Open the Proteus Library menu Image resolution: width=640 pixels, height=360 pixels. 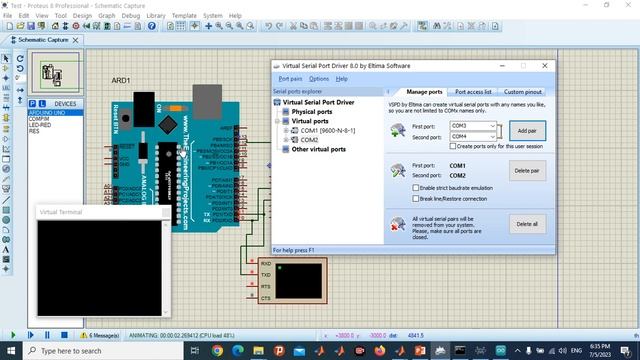click(156, 16)
